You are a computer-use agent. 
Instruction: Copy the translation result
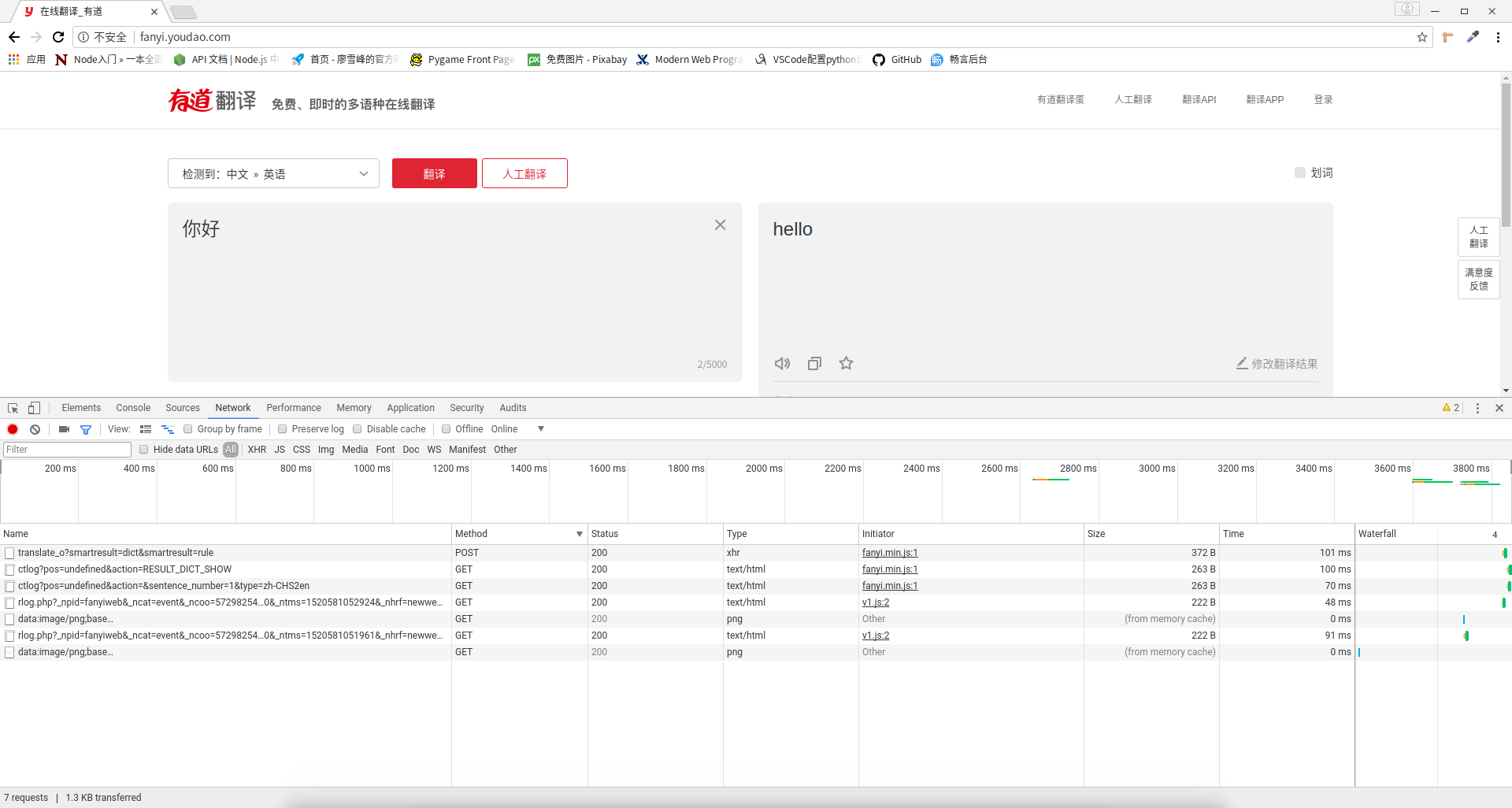click(x=814, y=363)
